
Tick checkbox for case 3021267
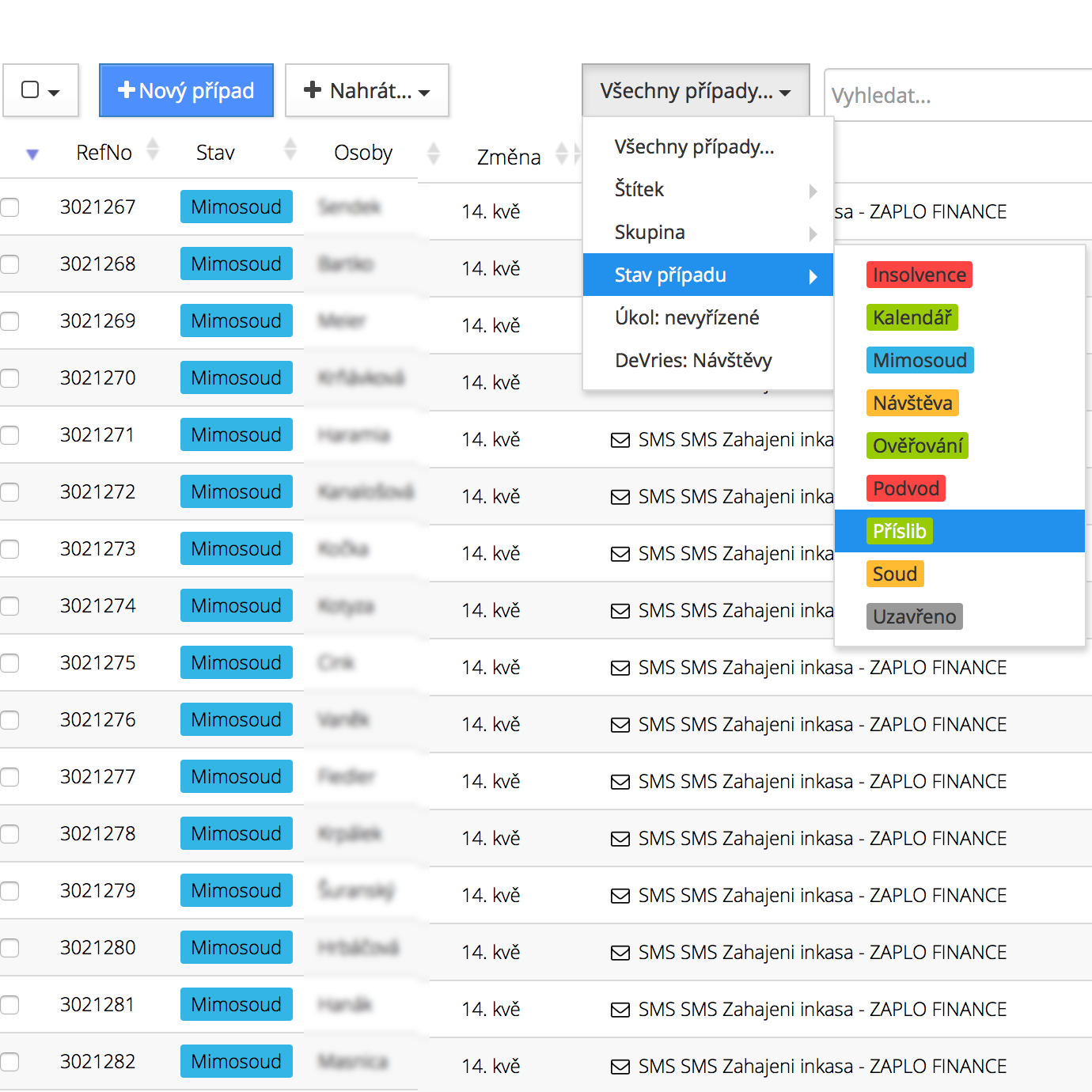(10, 207)
